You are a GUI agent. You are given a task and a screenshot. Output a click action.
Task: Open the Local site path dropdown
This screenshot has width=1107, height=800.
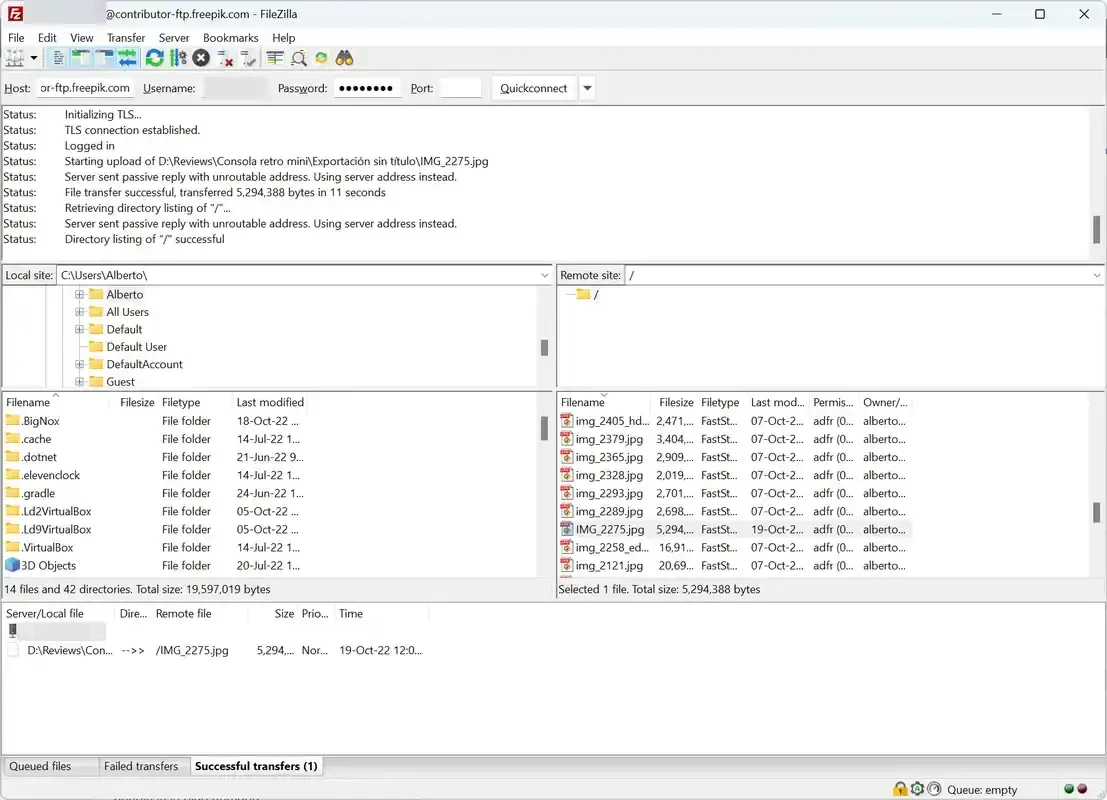pos(544,275)
